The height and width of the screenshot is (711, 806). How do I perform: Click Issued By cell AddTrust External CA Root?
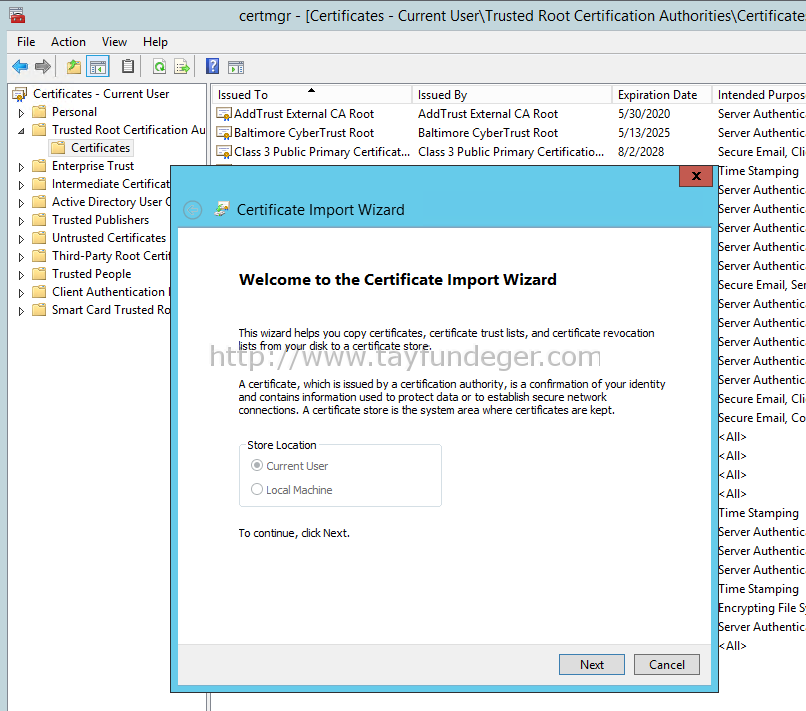pos(488,114)
